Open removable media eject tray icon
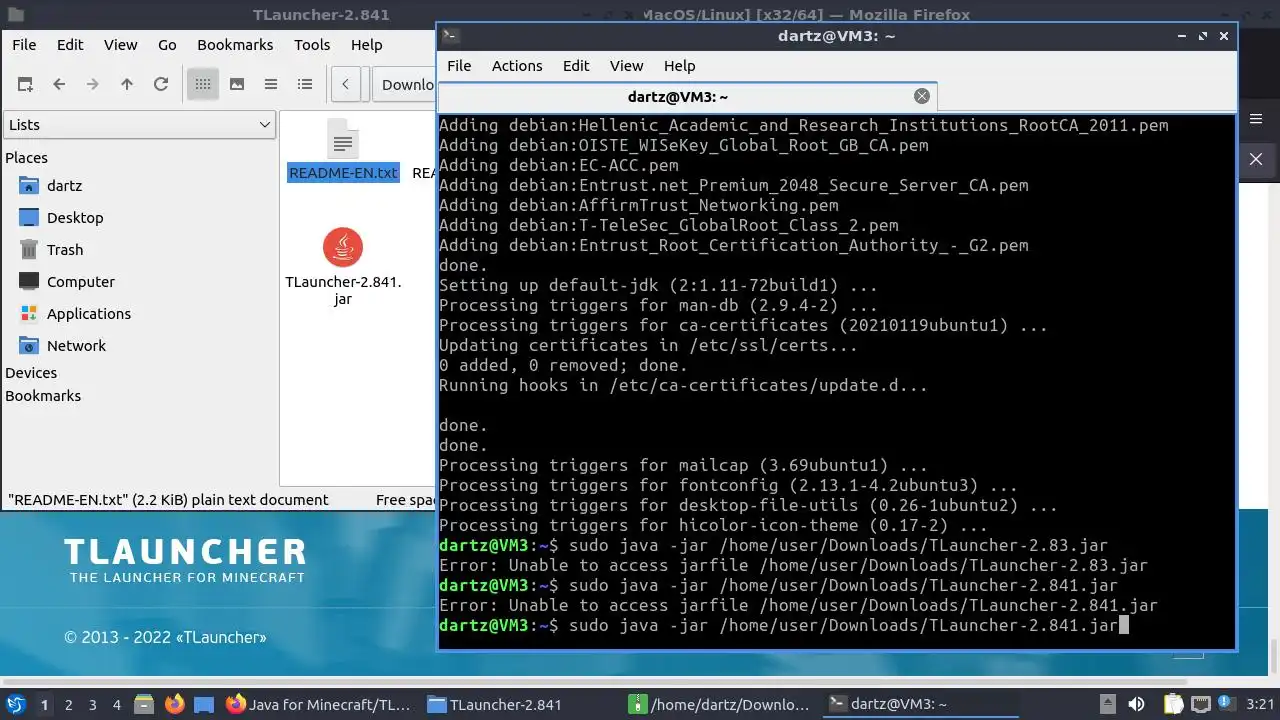The image size is (1280, 720). 1107,704
